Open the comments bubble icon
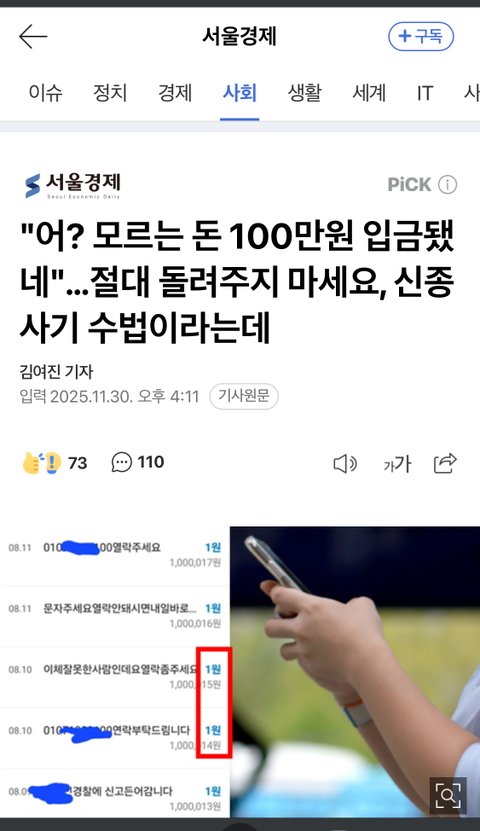The image size is (480, 831). tap(121, 462)
